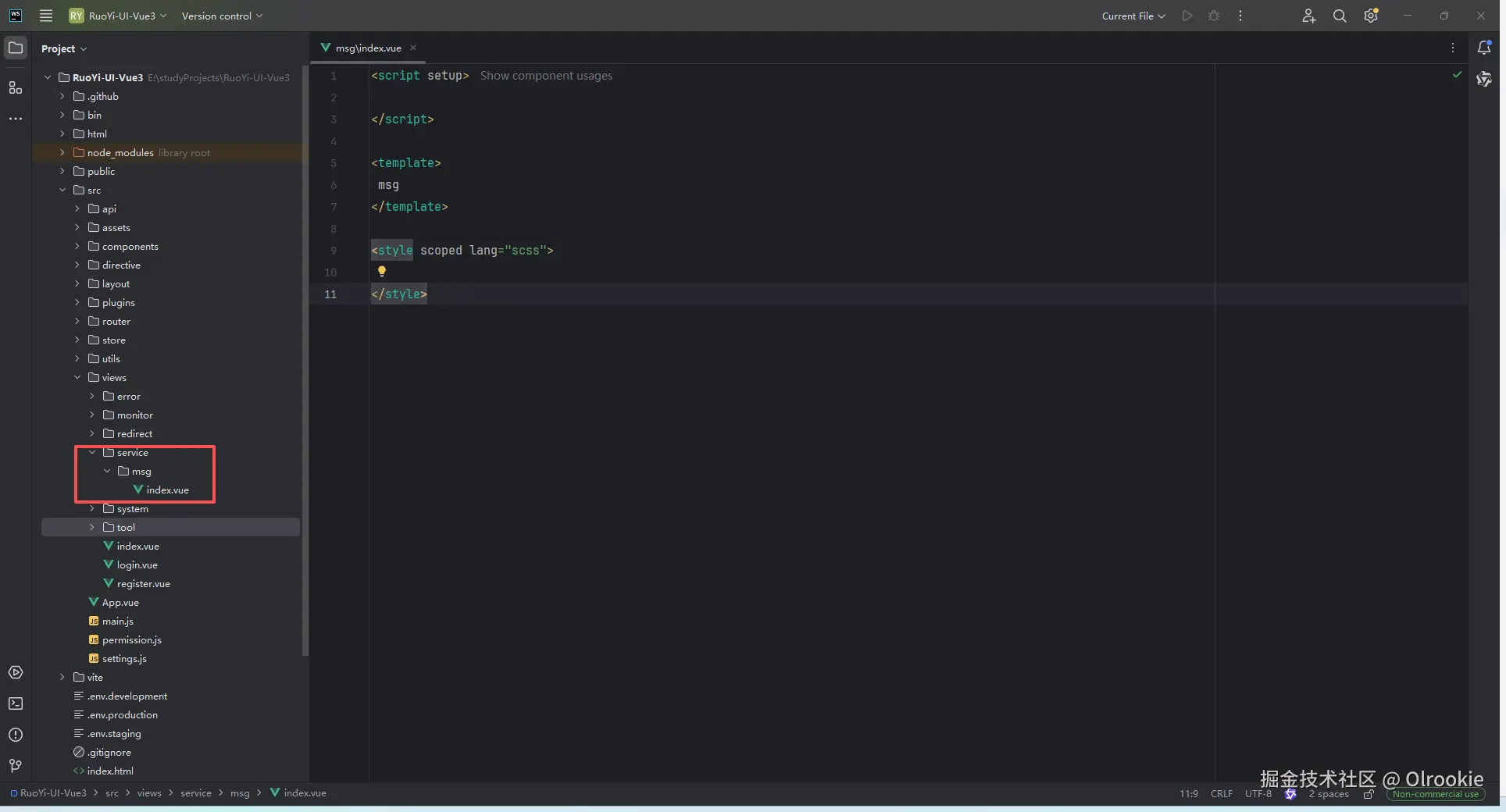Debug the current file
The height and width of the screenshot is (812, 1506).
point(1214,16)
